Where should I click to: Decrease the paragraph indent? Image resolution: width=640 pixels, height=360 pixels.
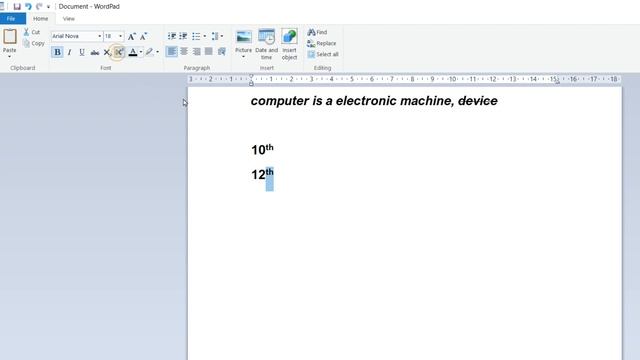pyautogui.click(x=172, y=36)
